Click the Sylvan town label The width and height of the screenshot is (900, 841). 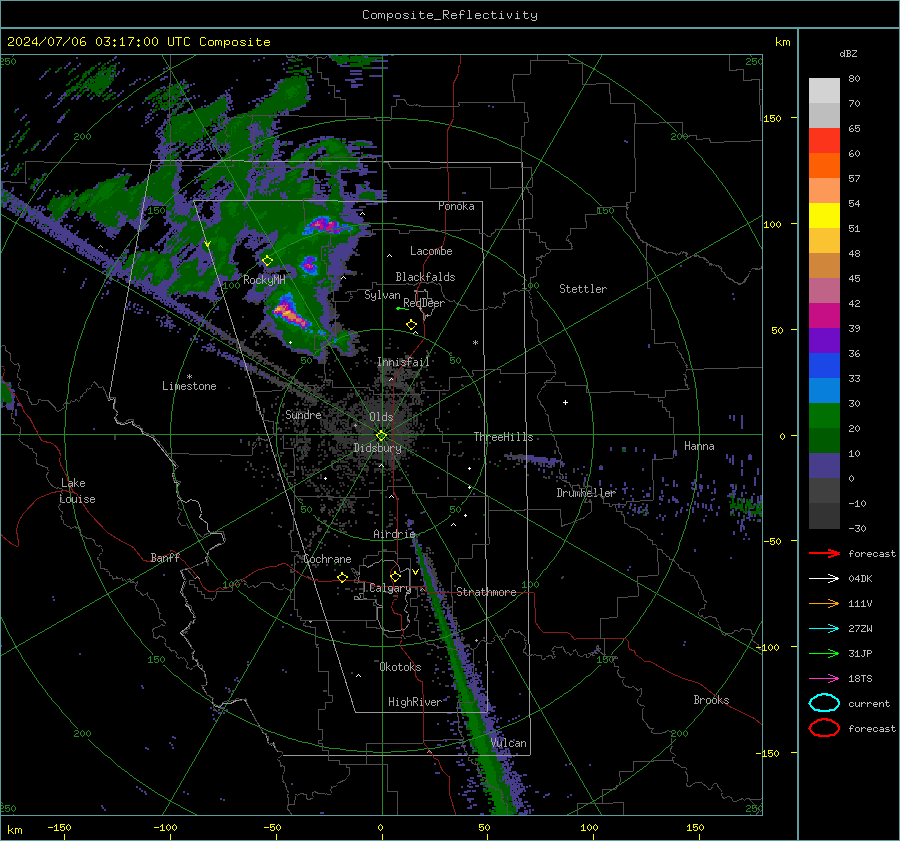coord(382,295)
